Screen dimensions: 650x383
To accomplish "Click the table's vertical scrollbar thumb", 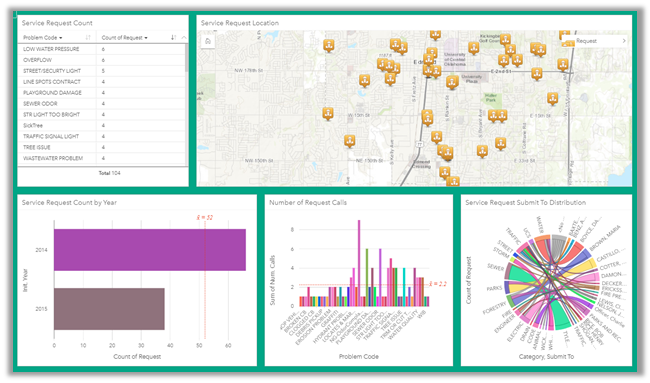I will pyautogui.click(x=187, y=58).
